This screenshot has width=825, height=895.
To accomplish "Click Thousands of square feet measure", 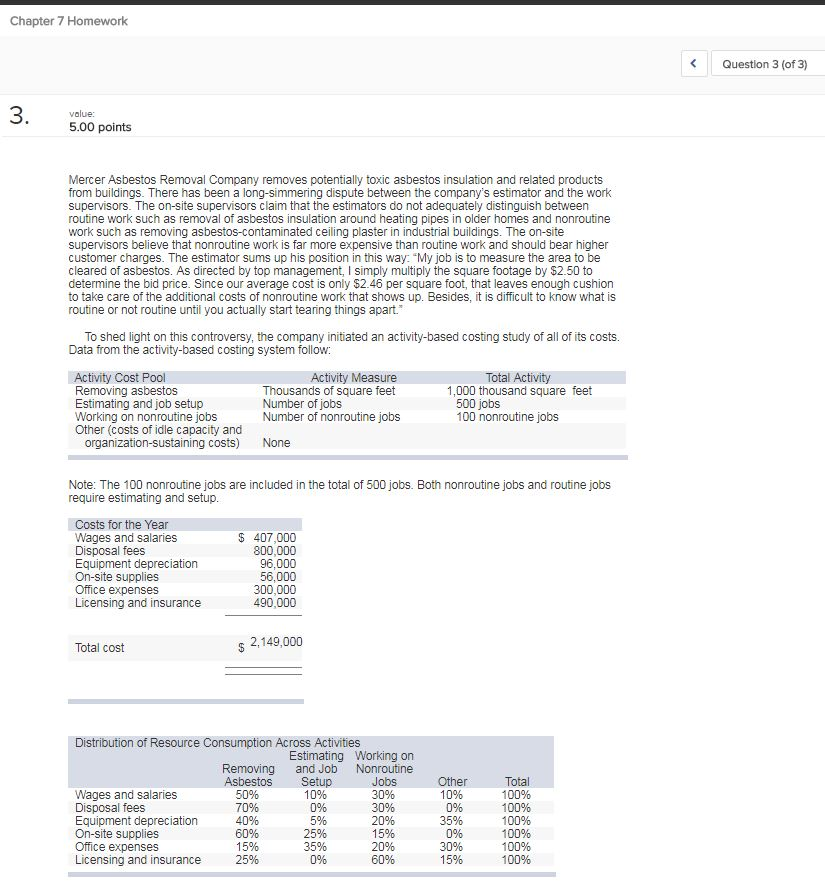I will [x=328, y=391].
